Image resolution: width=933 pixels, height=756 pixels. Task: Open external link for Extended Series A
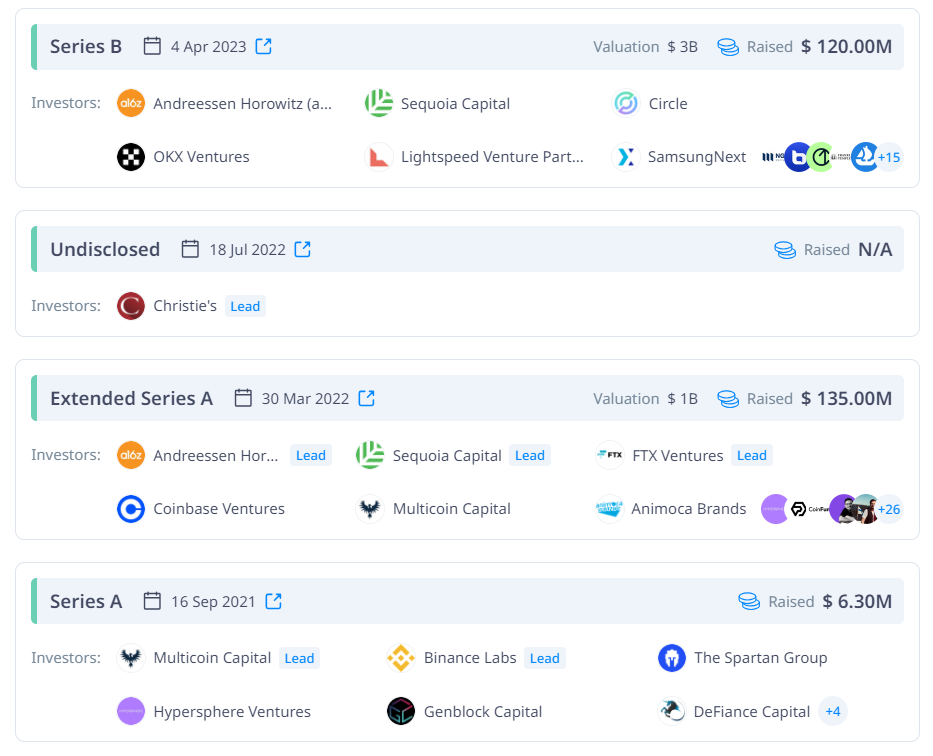pyautogui.click(x=367, y=398)
